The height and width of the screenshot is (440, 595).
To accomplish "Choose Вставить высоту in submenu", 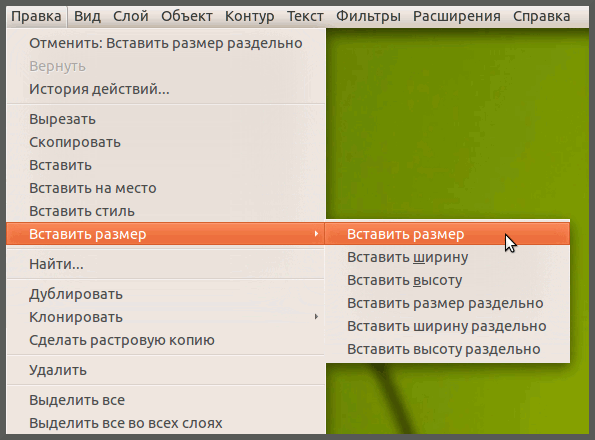I will [x=448, y=280].
